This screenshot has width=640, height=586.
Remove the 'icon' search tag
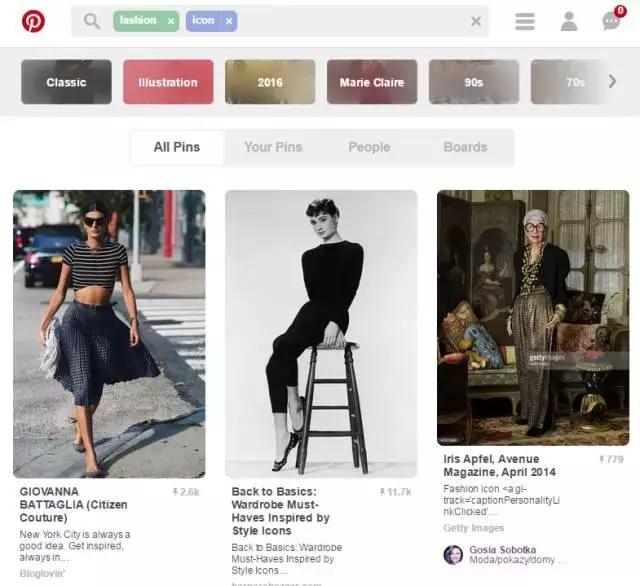(x=229, y=21)
